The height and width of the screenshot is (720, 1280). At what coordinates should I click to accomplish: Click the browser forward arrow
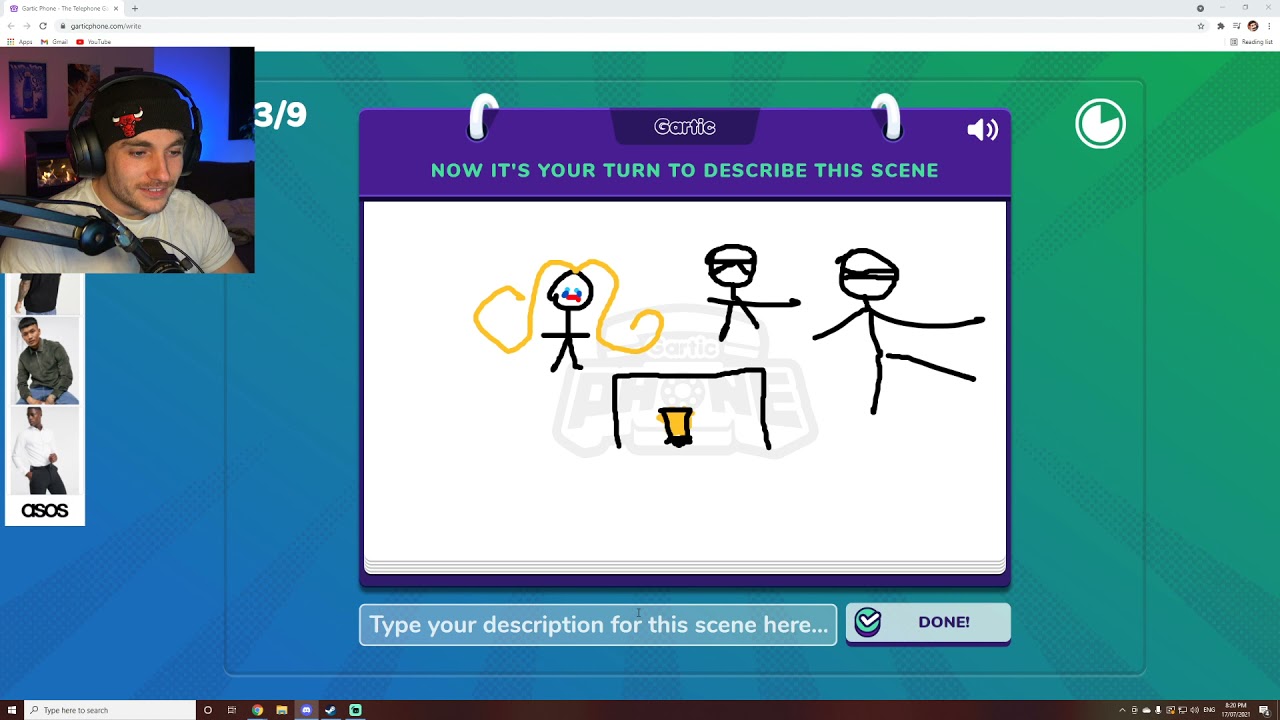click(27, 26)
